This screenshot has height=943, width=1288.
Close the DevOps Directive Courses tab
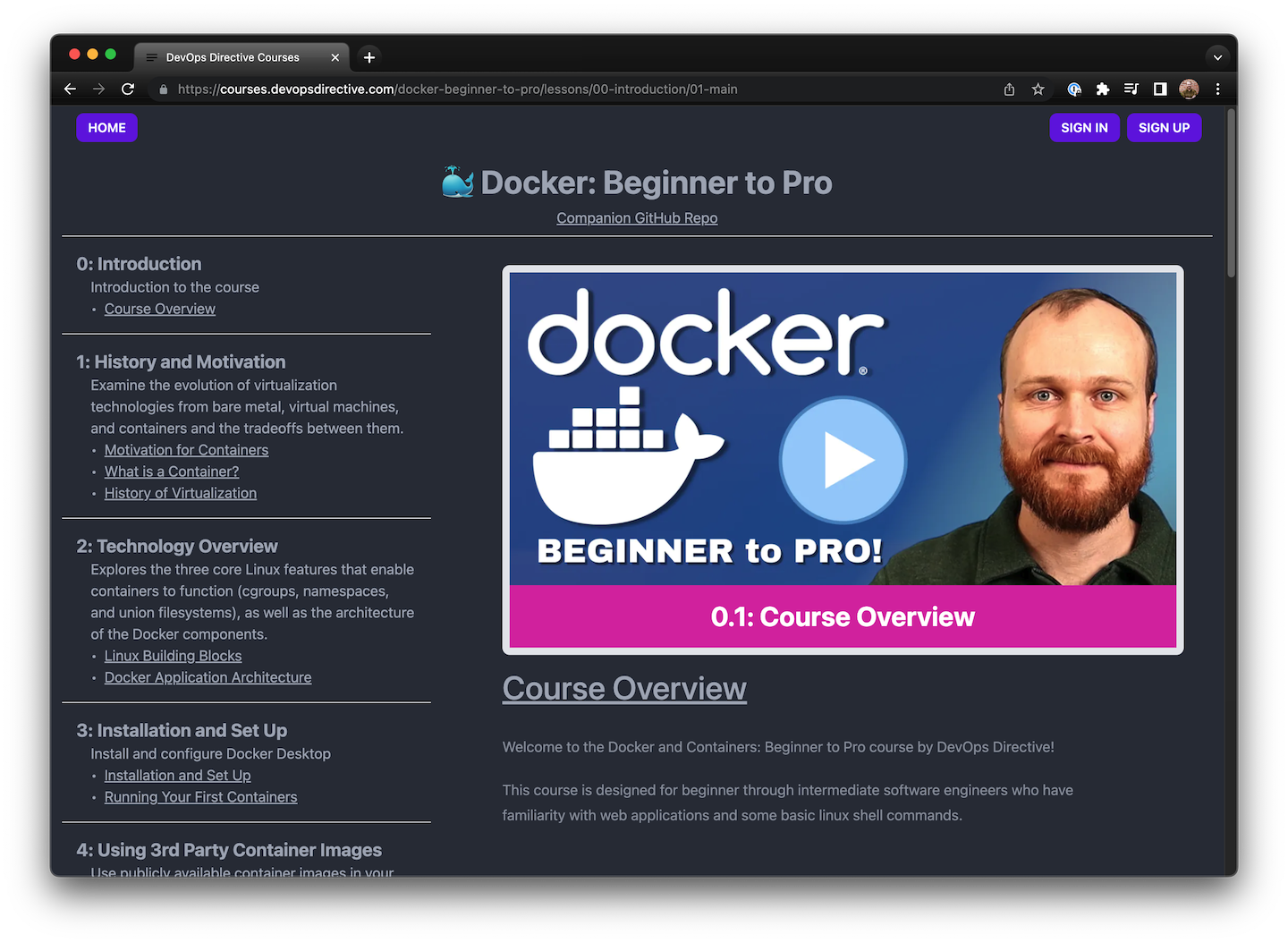335,57
